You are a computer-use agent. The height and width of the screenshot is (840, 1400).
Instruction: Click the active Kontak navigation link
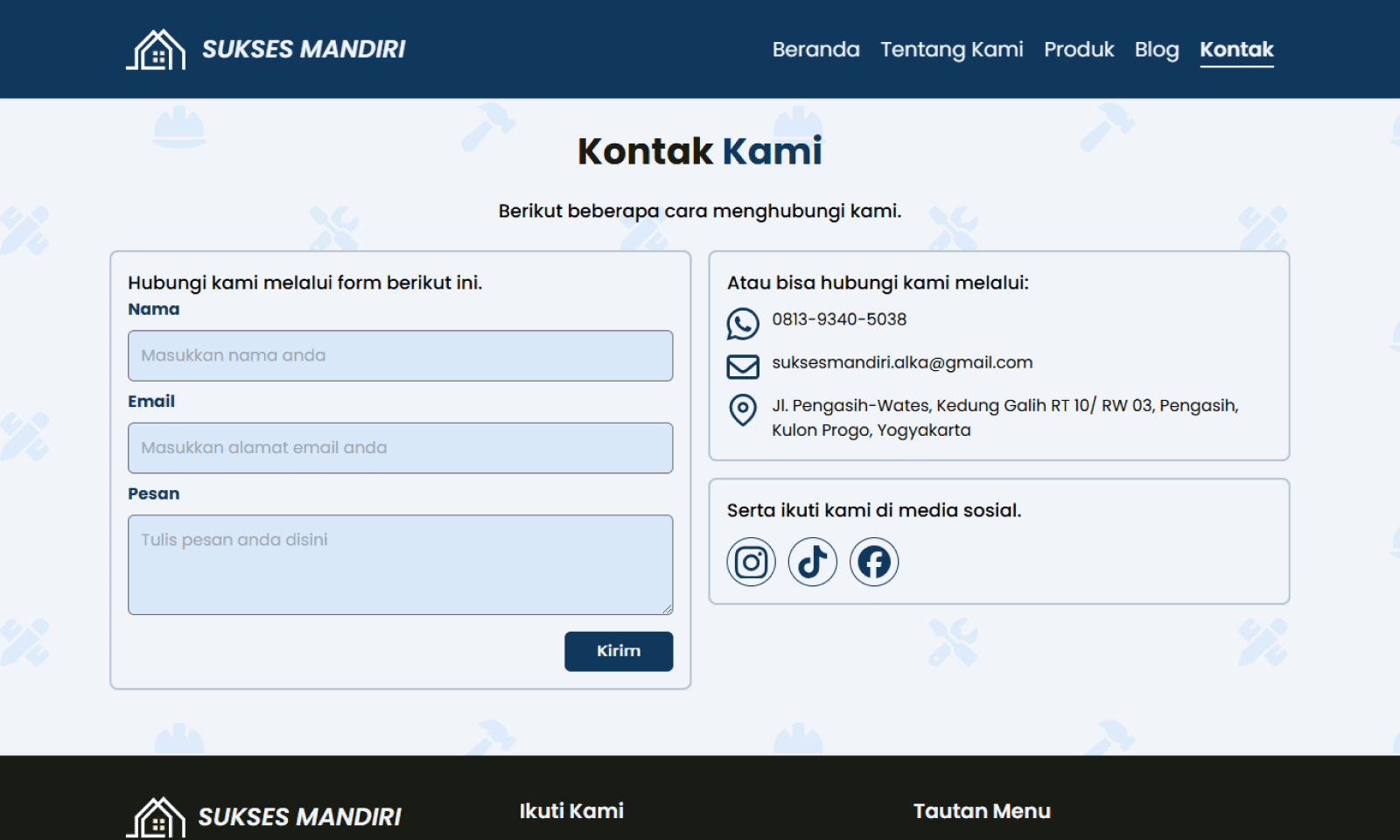tap(1236, 50)
